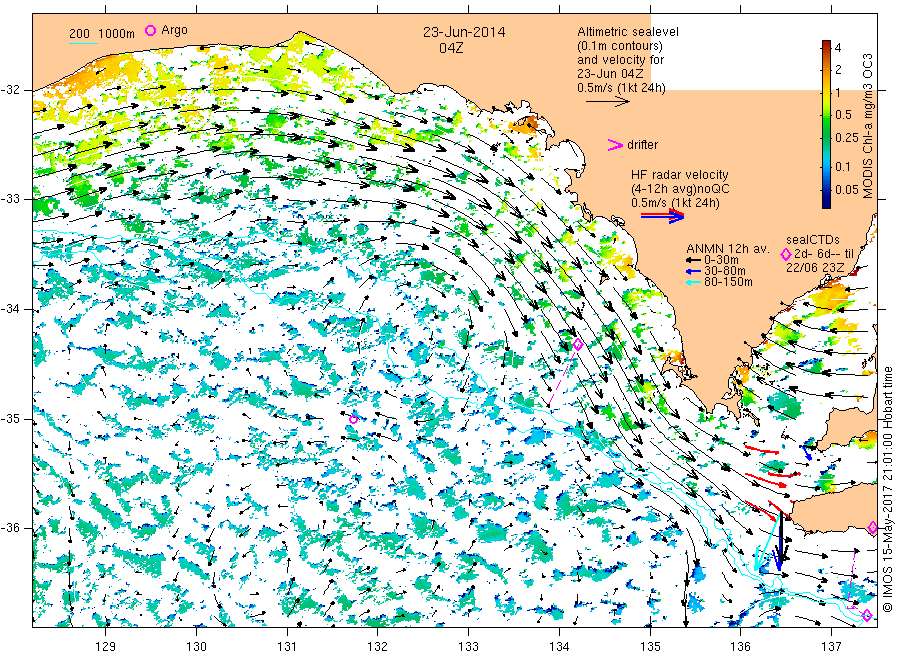The width and height of the screenshot is (900, 660).
Task: Click the sealCTDs magenta diamond legend symbol
Action: [x=786, y=254]
